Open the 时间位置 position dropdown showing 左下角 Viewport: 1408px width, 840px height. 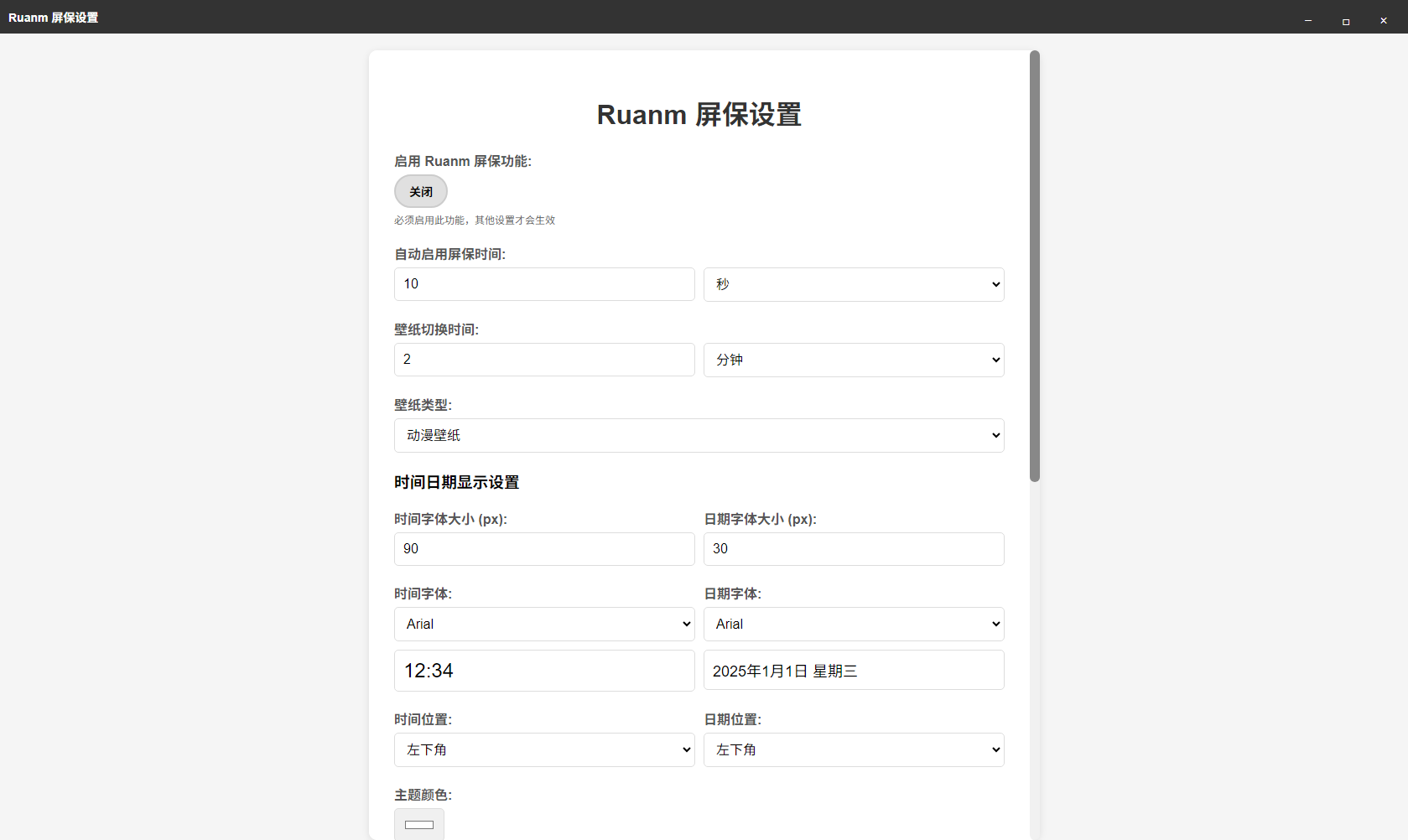543,749
